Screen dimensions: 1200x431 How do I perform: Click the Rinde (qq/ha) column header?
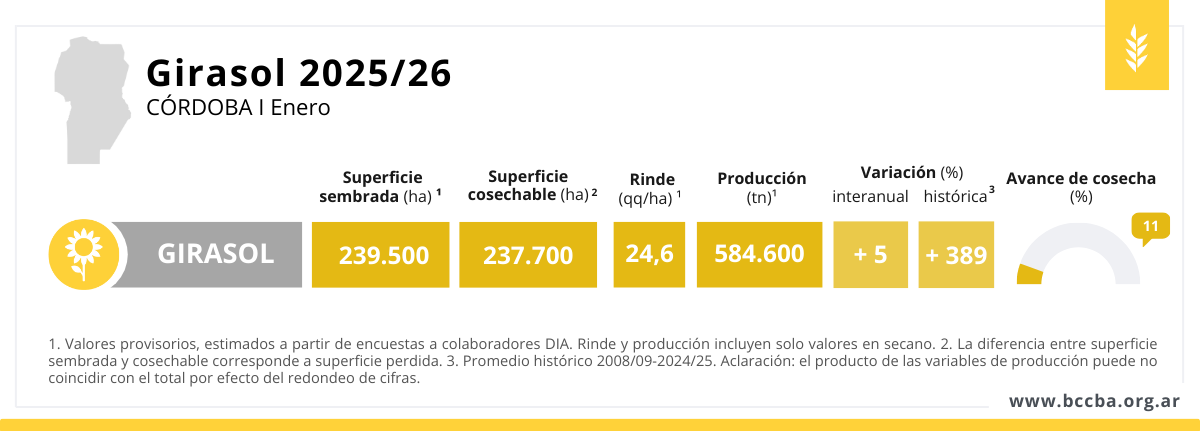click(651, 188)
